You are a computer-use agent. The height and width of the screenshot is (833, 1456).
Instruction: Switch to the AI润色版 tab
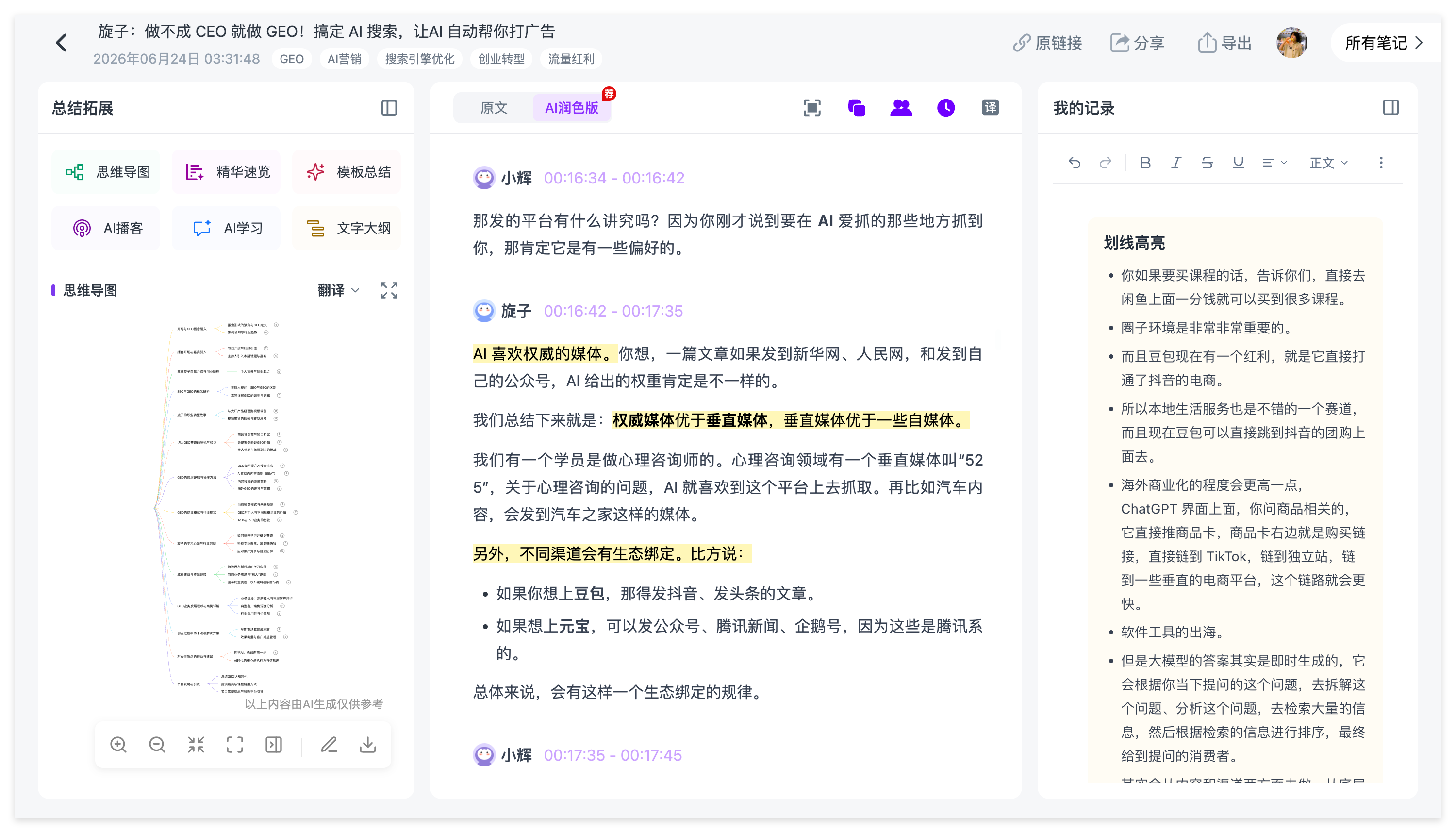[571, 108]
